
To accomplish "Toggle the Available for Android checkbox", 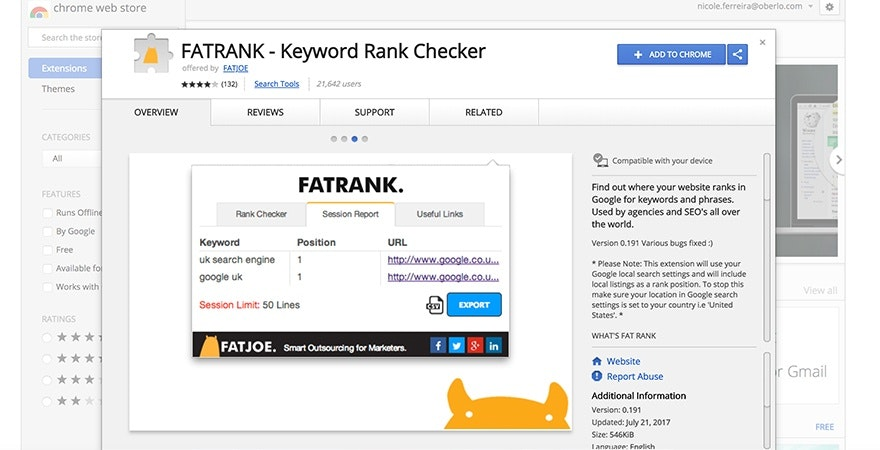I will (48, 268).
